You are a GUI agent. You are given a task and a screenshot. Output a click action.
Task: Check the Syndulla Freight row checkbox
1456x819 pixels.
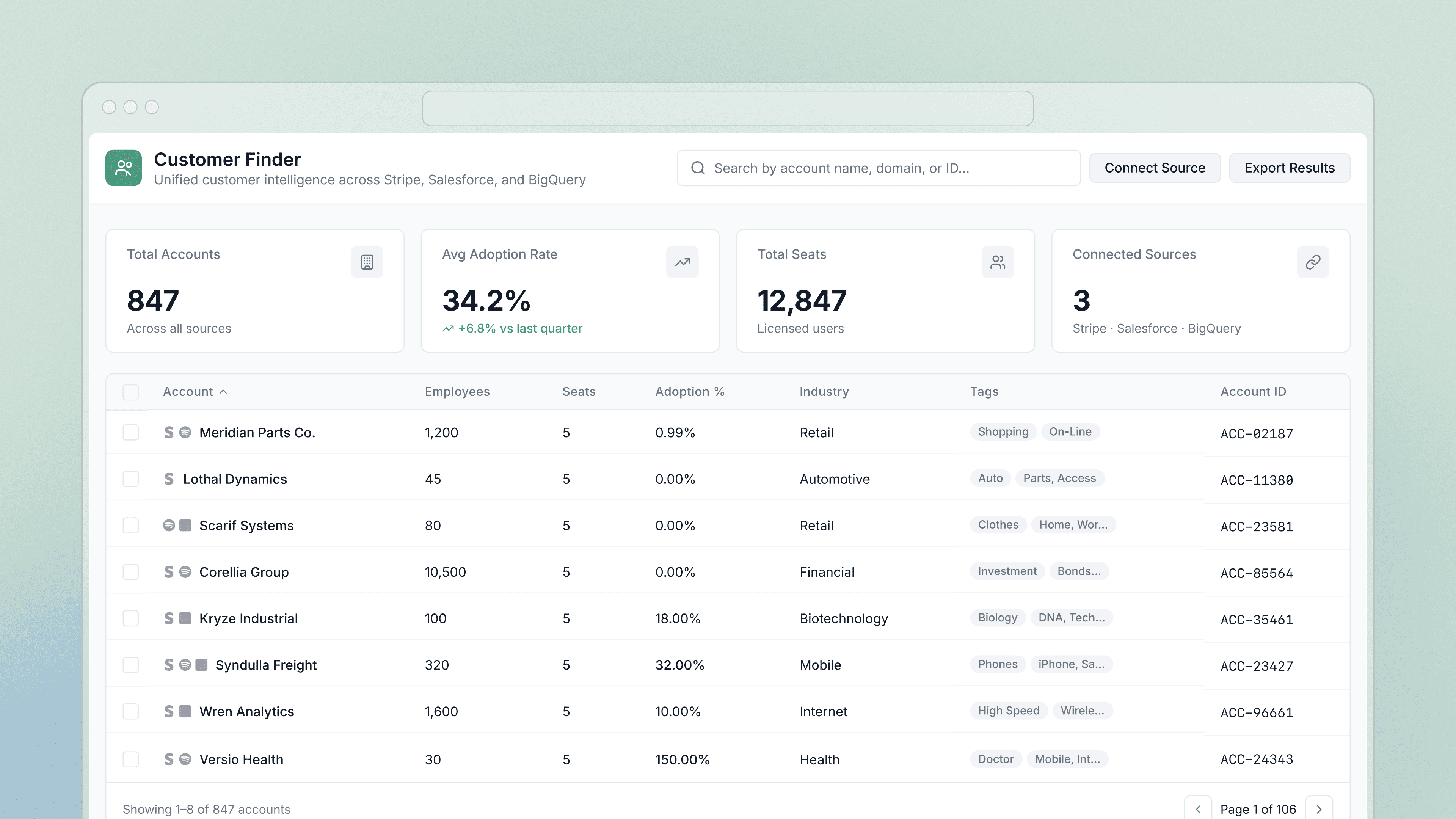(130, 665)
